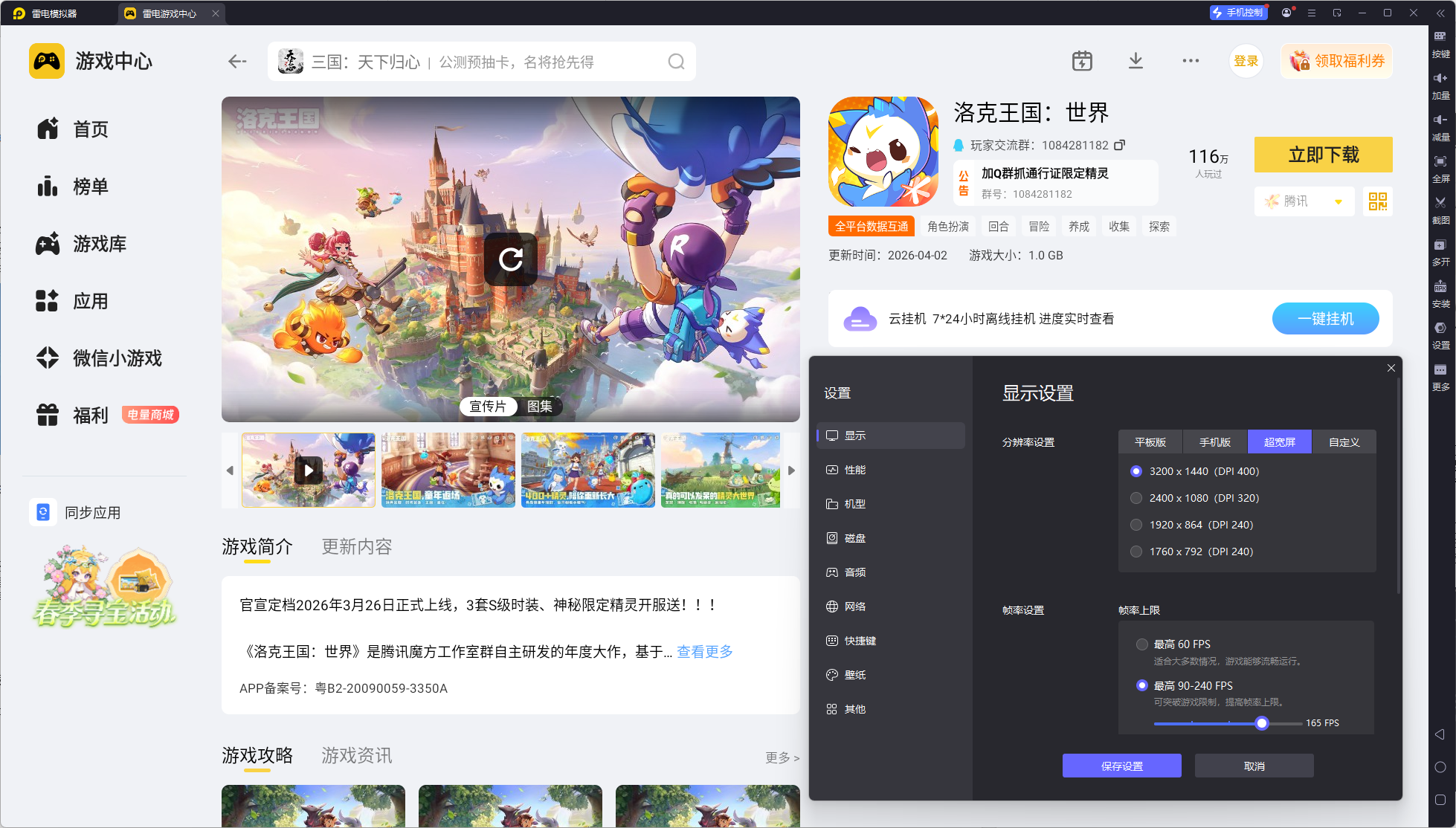The height and width of the screenshot is (828, 1456).
Task: Select 2400 x 1080 (DPI 320) resolution
Action: click(1136, 498)
